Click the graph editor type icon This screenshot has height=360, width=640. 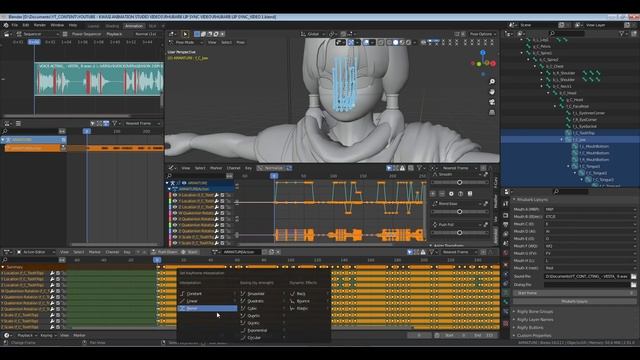pos(171,168)
